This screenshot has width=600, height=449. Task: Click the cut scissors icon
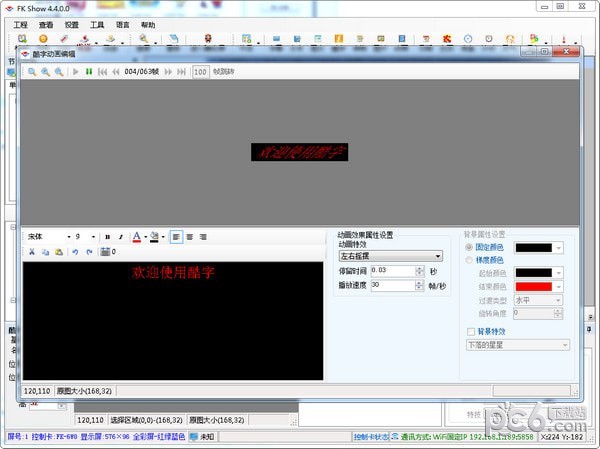31,252
